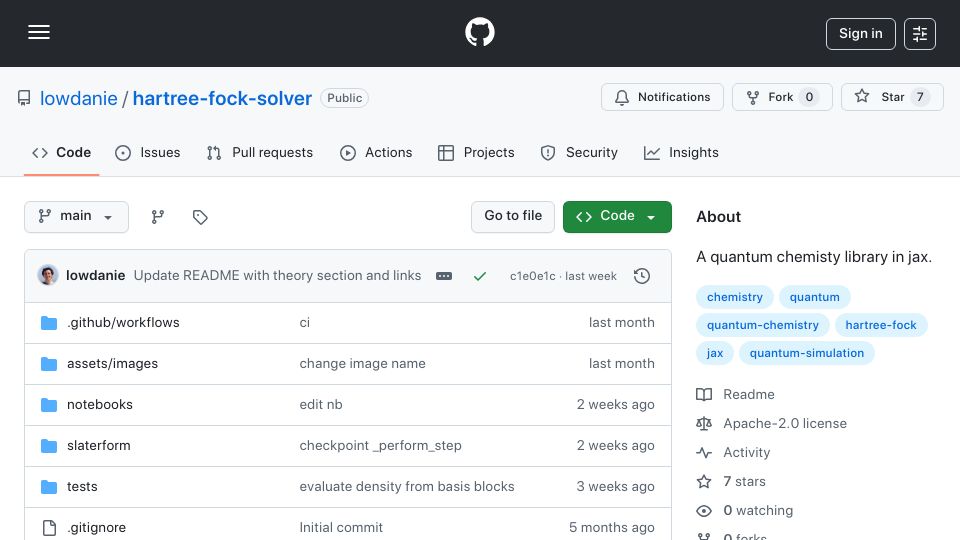Open the .gitignore file
The height and width of the screenshot is (540, 960).
pyautogui.click(x=96, y=528)
